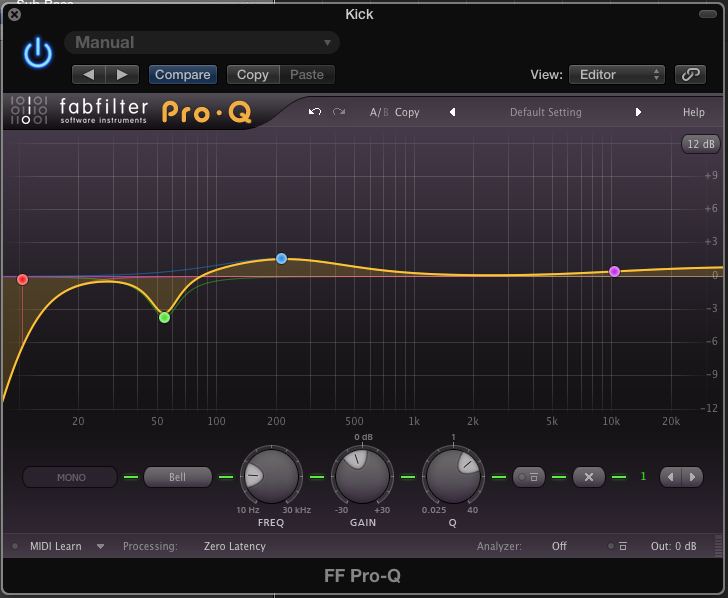Screen dimensions: 728x598
Task: Click the Bell filter shape button
Action: pyautogui.click(x=177, y=477)
